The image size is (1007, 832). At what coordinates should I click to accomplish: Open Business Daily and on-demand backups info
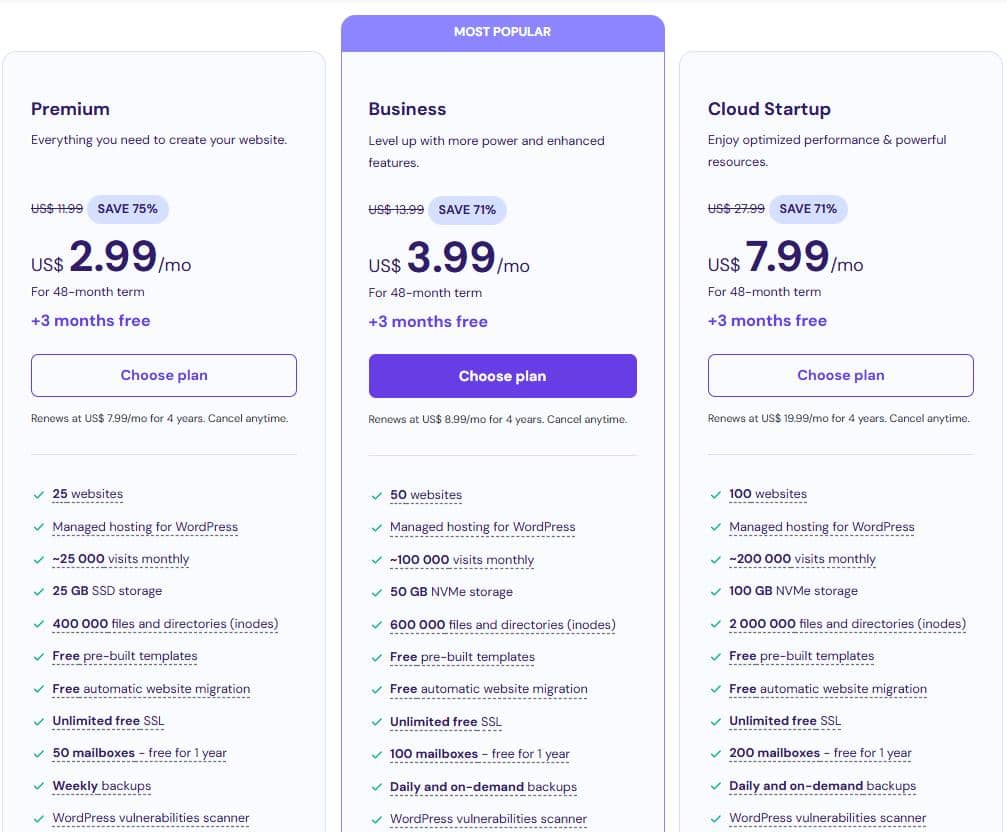coord(483,787)
